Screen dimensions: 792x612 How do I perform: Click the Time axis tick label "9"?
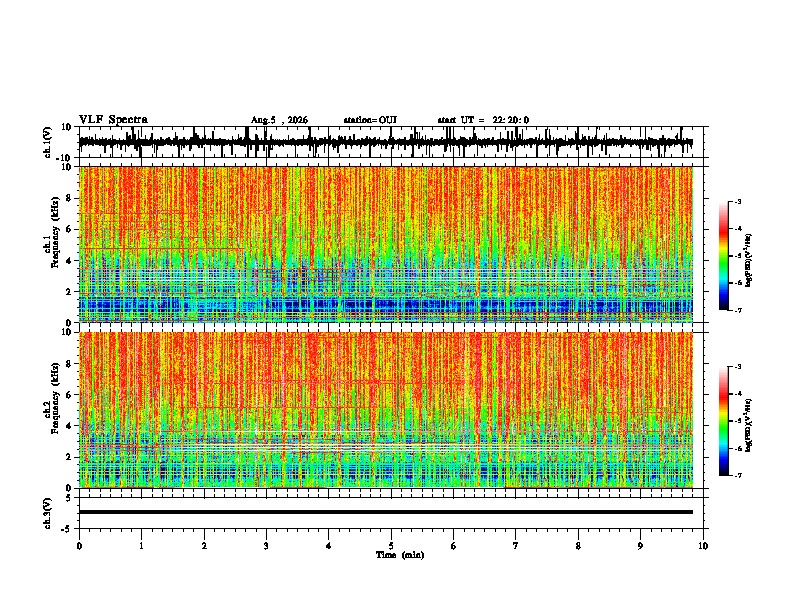pyautogui.click(x=640, y=546)
